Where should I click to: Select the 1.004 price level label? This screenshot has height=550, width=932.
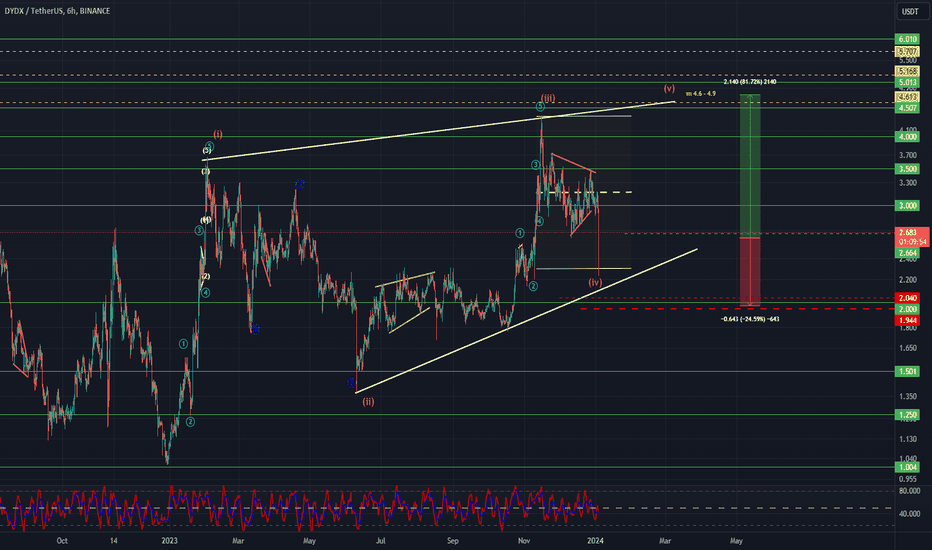click(908, 467)
